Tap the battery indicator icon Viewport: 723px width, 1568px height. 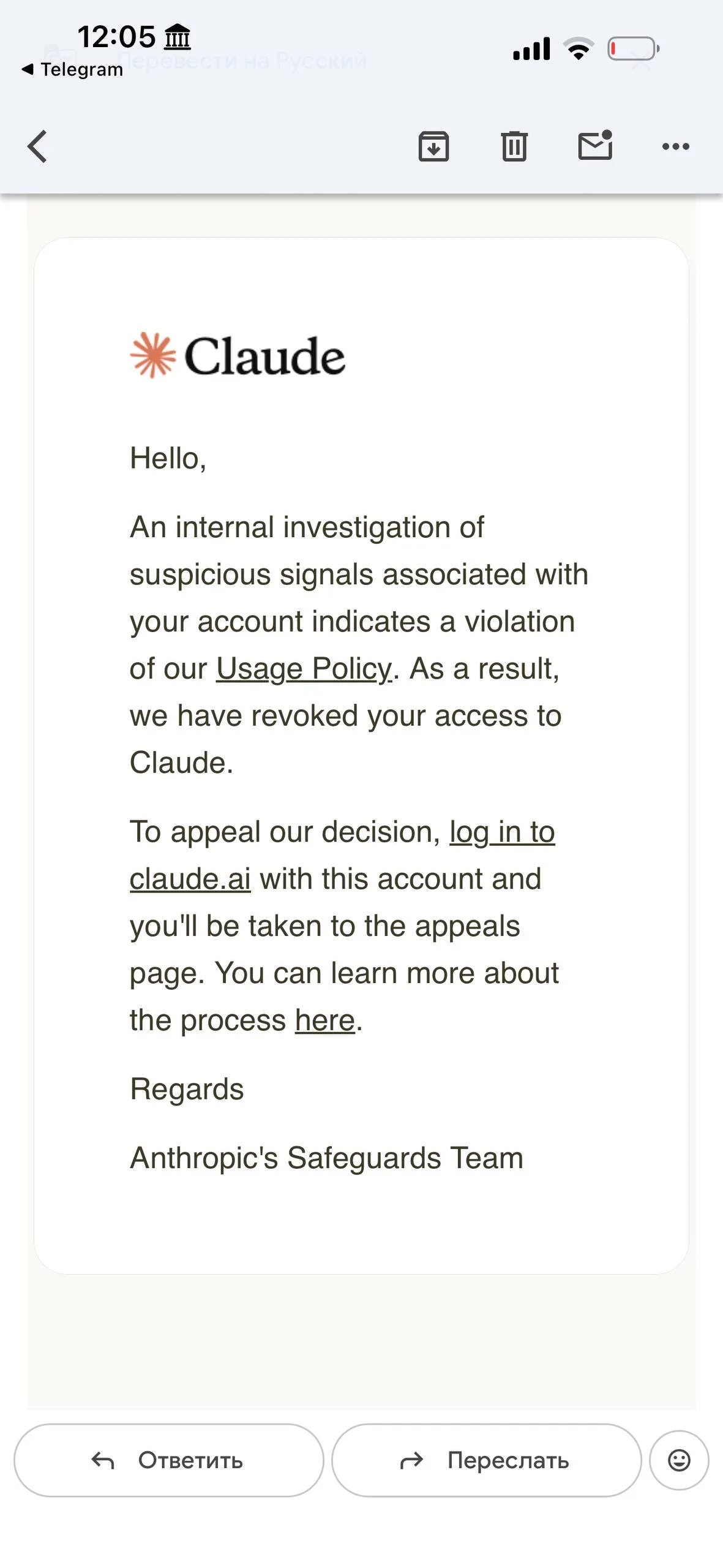[x=634, y=49]
